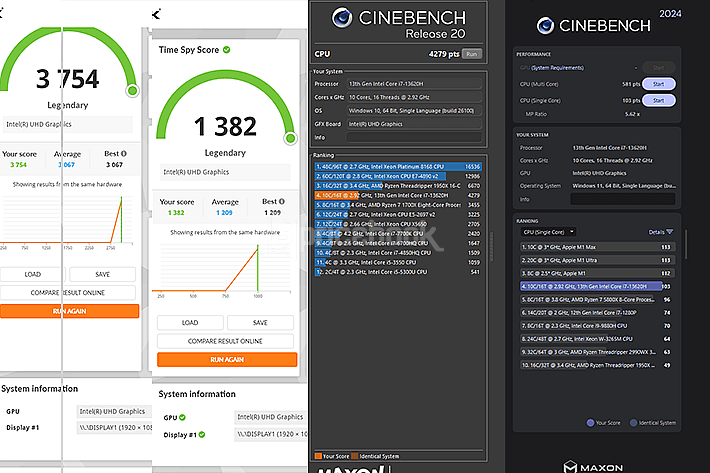The image size is (710, 473).
Task: Open the System Requirements link
Action: click(x=557, y=68)
